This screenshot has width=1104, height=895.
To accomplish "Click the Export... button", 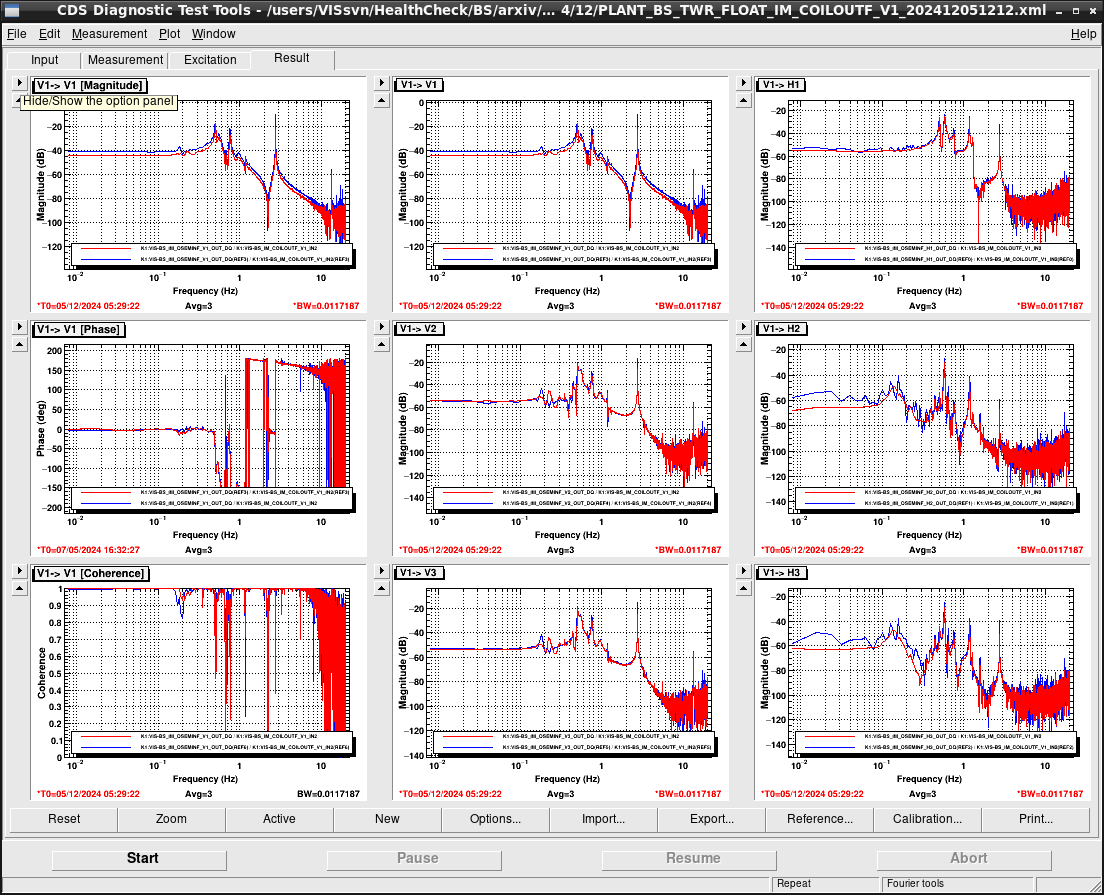I will tap(711, 819).
